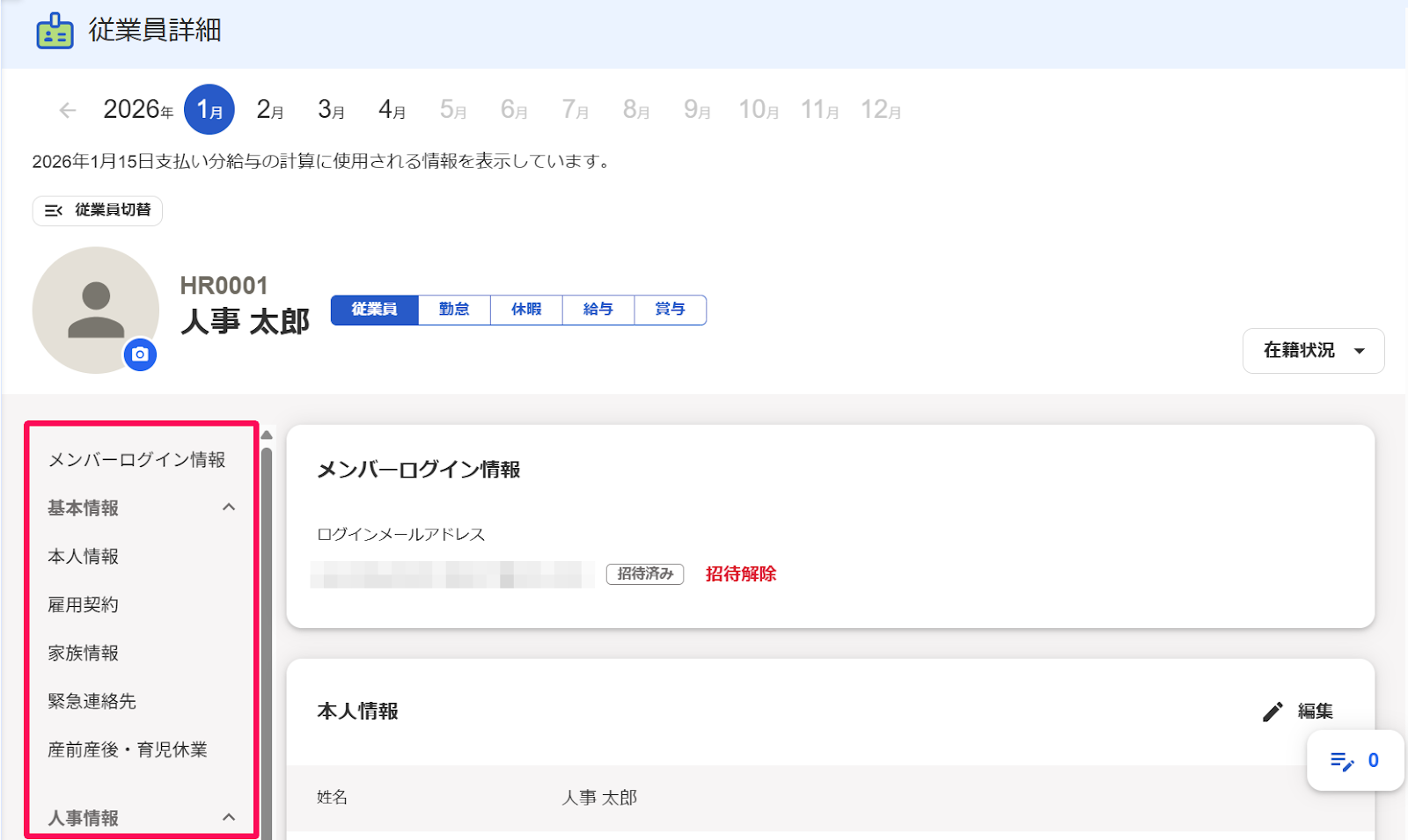Switch to the 給与 tab
The image size is (1408, 840).
tap(598, 310)
